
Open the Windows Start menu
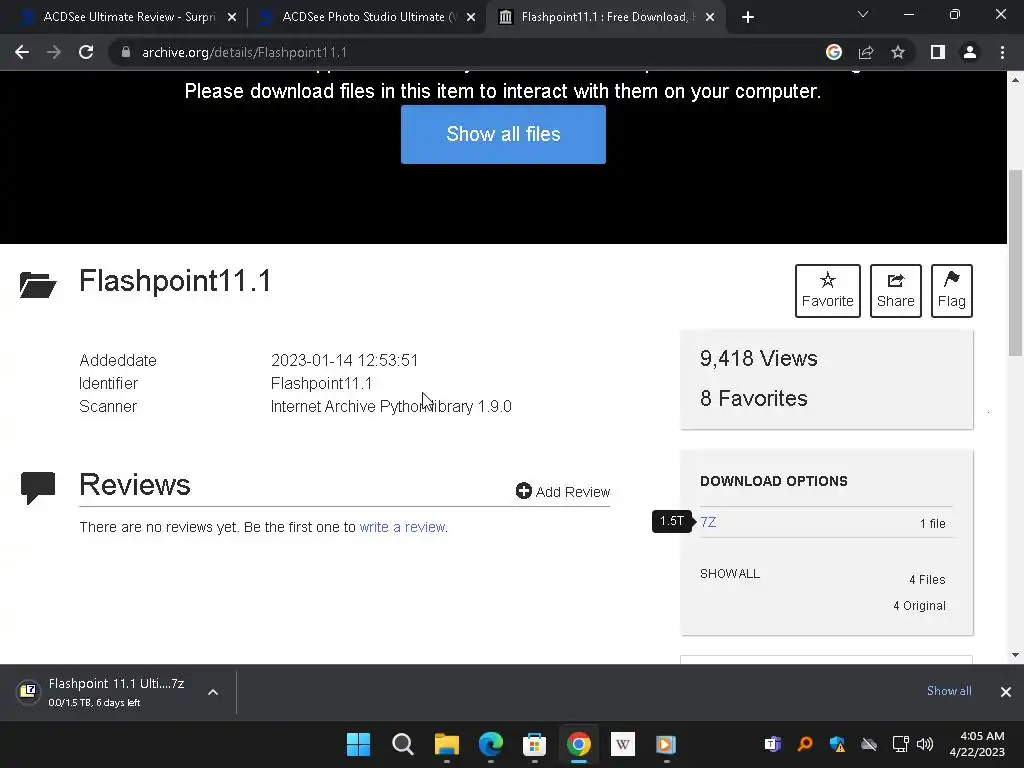tap(358, 744)
